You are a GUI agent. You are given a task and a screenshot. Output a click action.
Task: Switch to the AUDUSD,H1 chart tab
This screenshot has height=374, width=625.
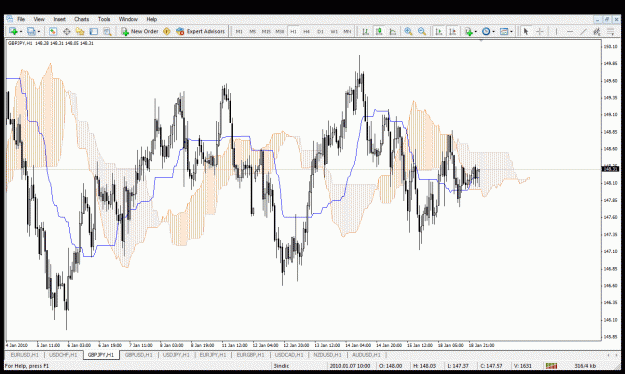click(366, 355)
